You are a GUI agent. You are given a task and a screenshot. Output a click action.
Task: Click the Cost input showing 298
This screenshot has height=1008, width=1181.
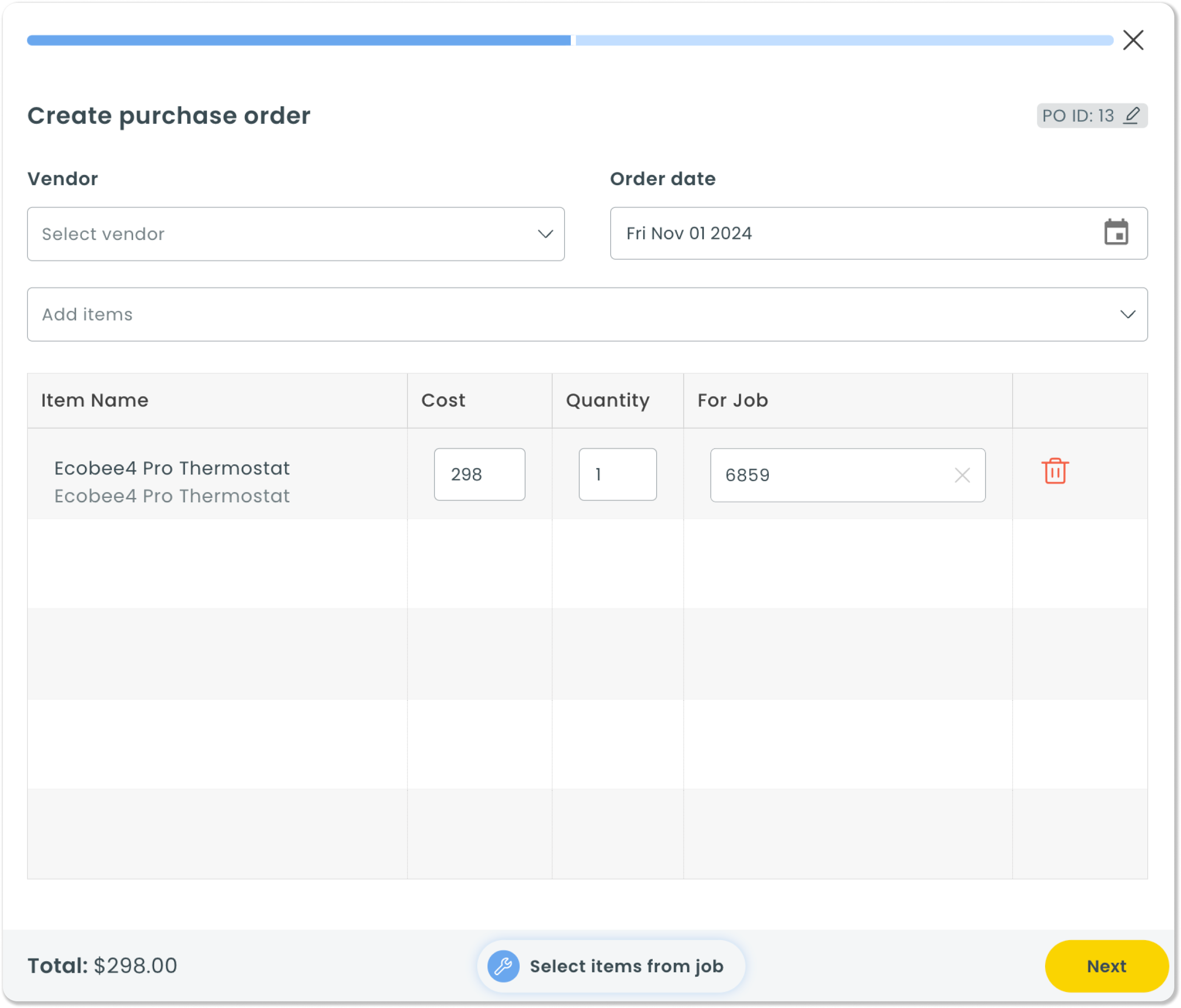pyautogui.click(x=479, y=474)
